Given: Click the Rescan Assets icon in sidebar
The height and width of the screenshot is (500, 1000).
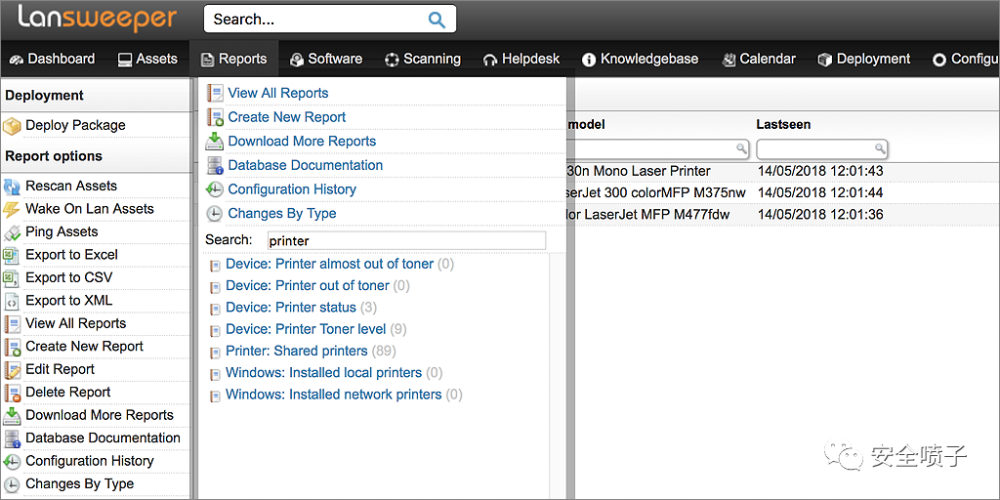Looking at the screenshot, I should 12,187.
